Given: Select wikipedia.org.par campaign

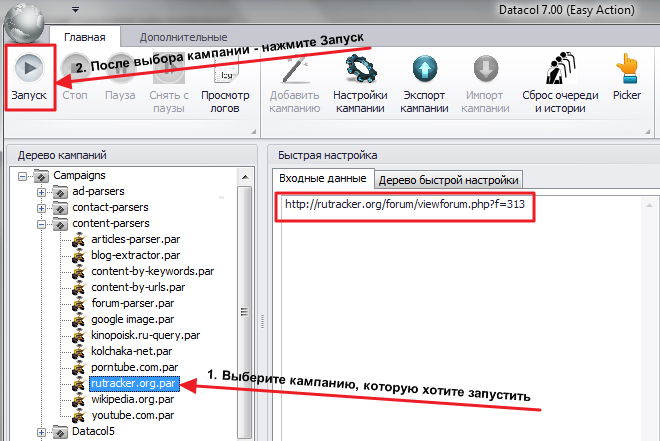Looking at the screenshot, I should pyautogui.click(x=133, y=399).
